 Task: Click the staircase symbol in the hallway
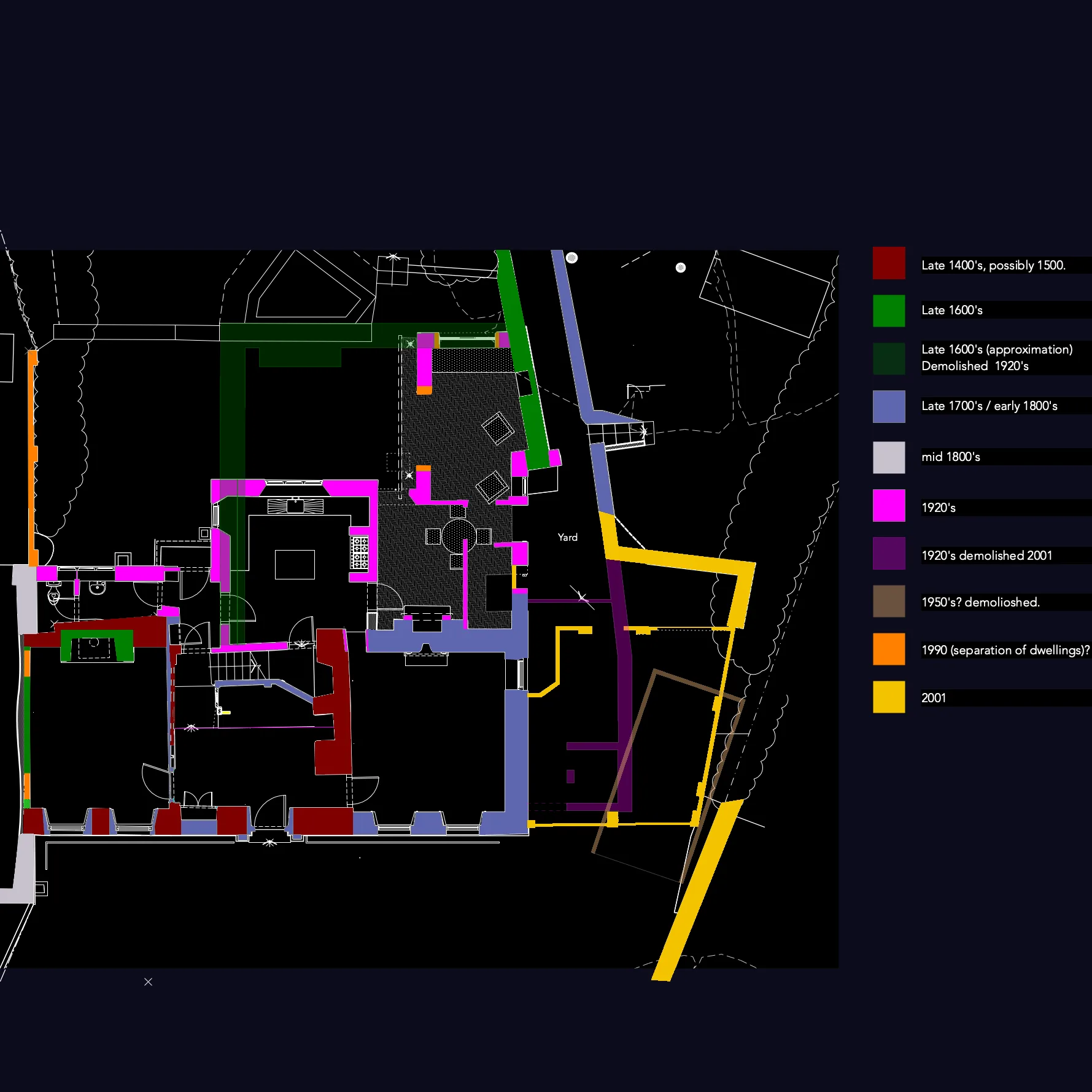click(x=236, y=667)
